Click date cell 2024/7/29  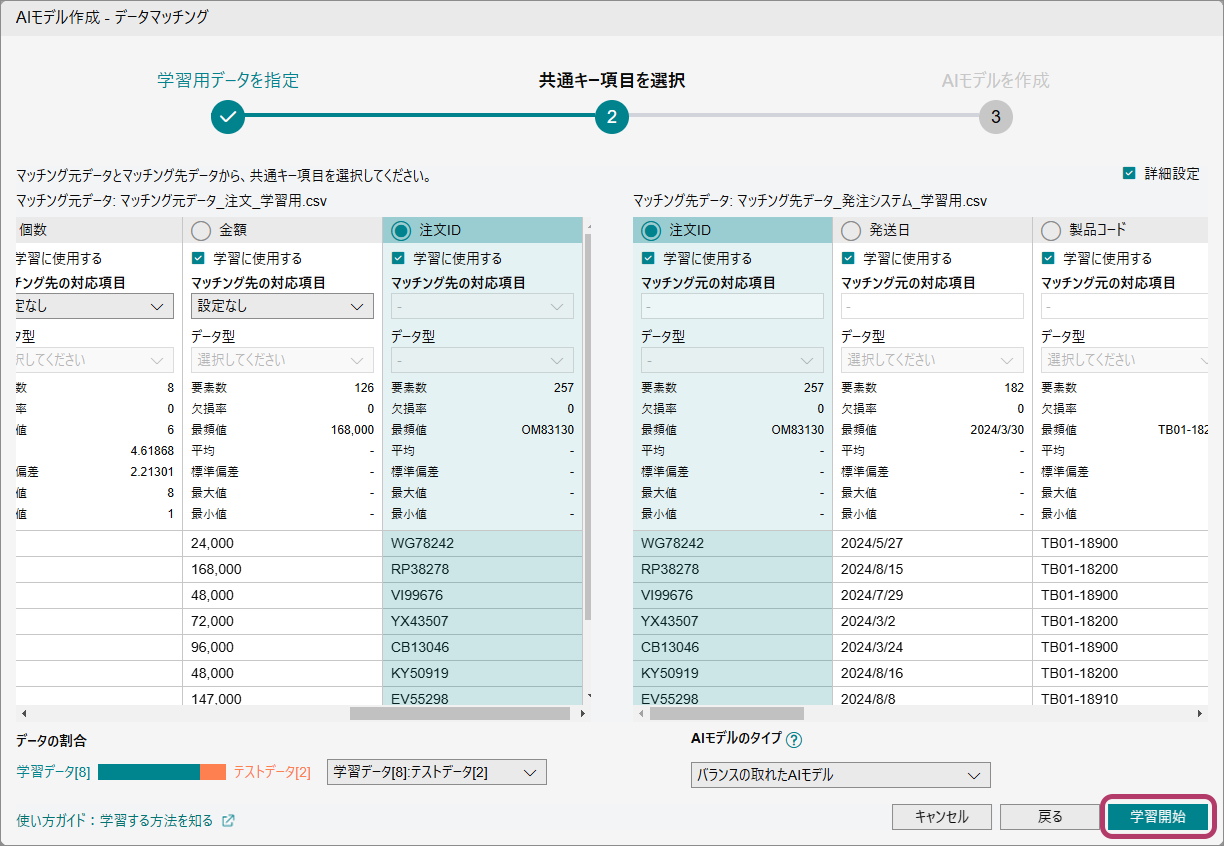tap(932, 595)
